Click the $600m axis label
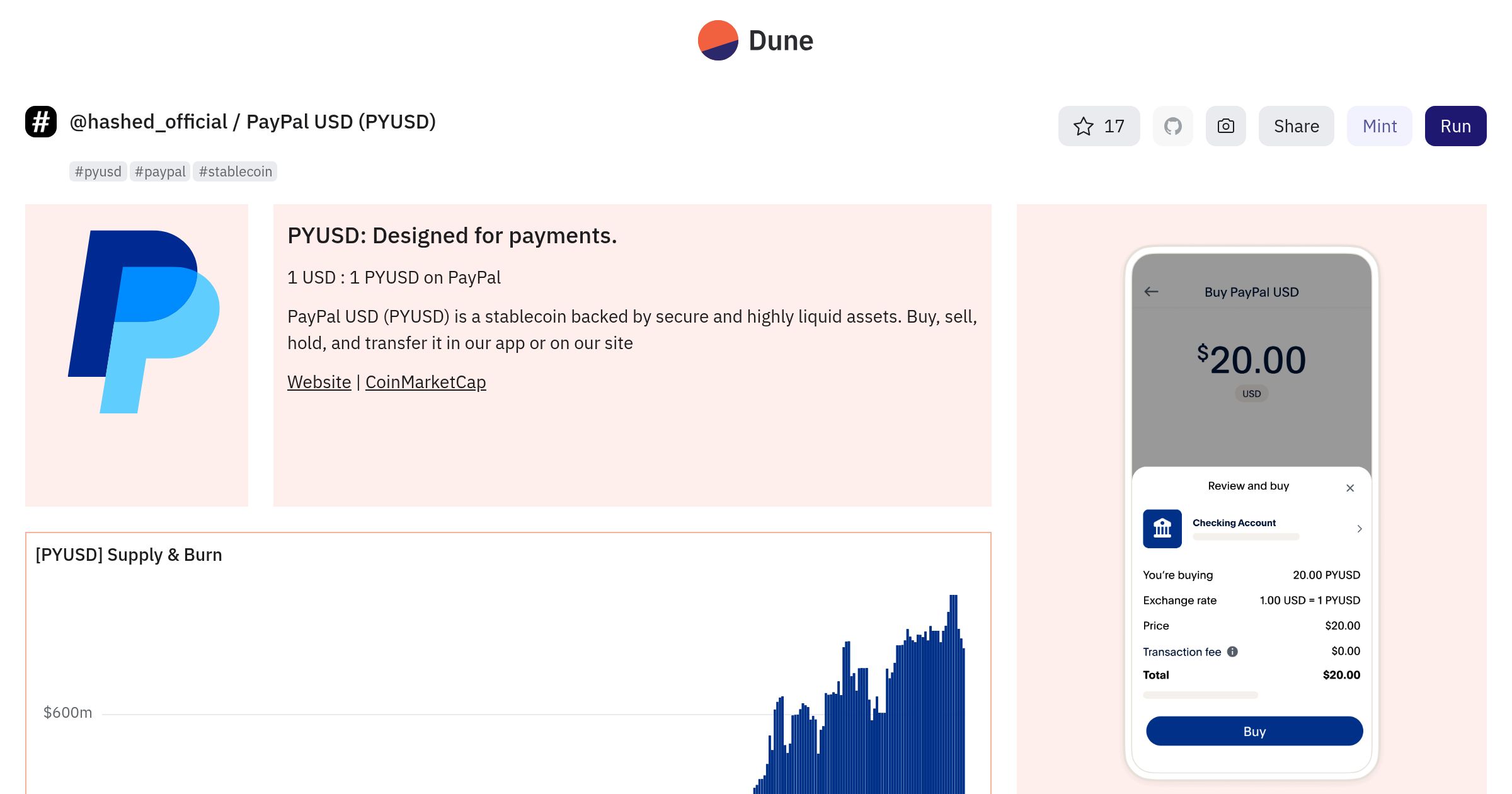Screen dimensions: 1512x794 tap(67, 713)
